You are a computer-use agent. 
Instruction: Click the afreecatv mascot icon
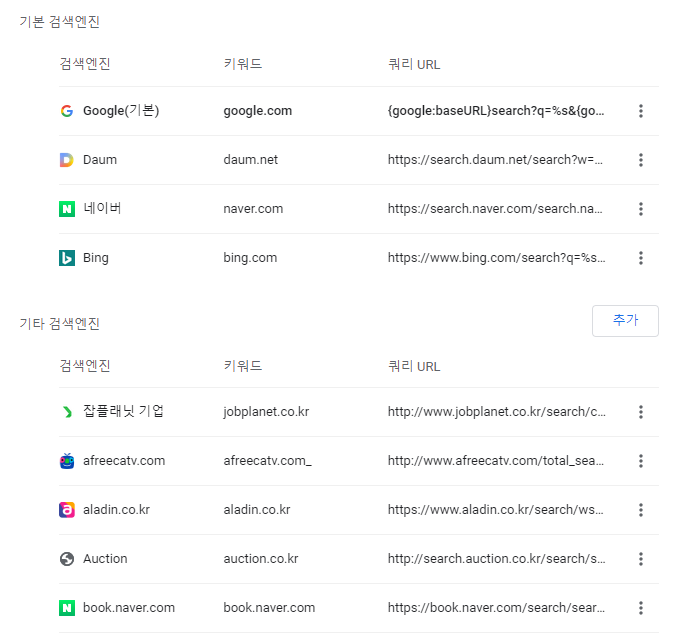click(67, 461)
